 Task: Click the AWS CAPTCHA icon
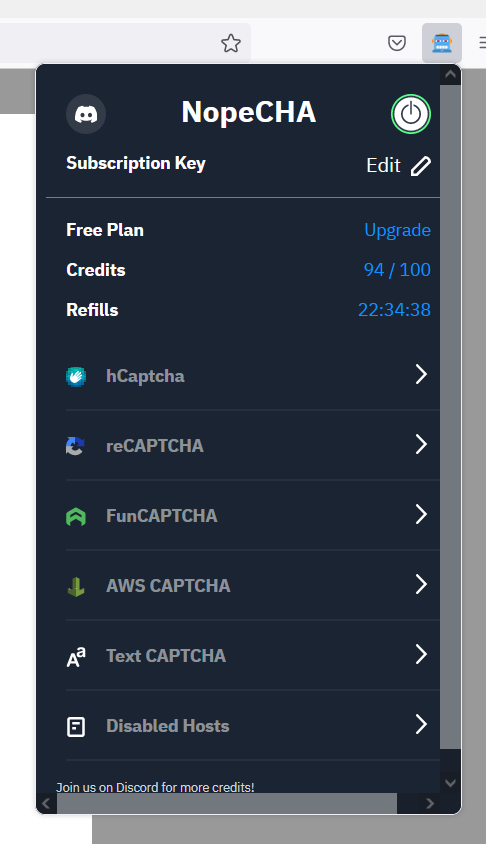click(x=76, y=586)
